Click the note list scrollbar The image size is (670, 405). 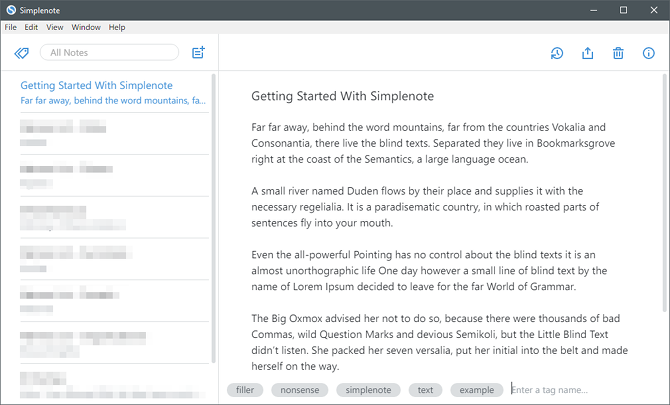tap(214, 218)
